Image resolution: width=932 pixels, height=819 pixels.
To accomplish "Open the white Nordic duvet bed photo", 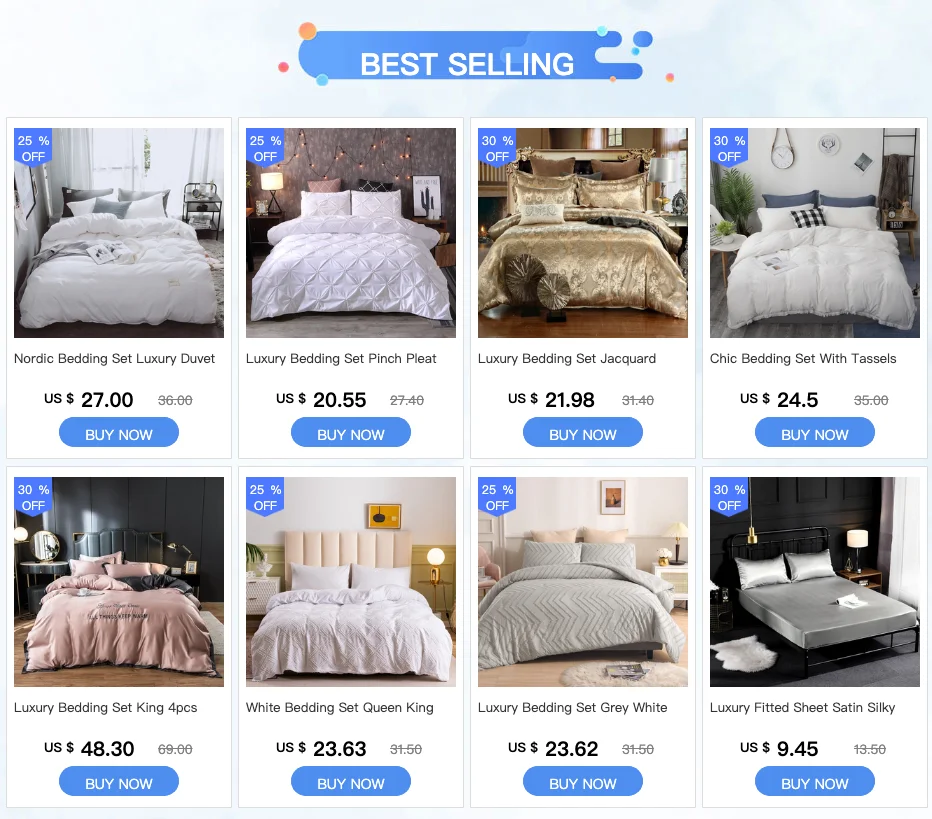I will [x=119, y=233].
